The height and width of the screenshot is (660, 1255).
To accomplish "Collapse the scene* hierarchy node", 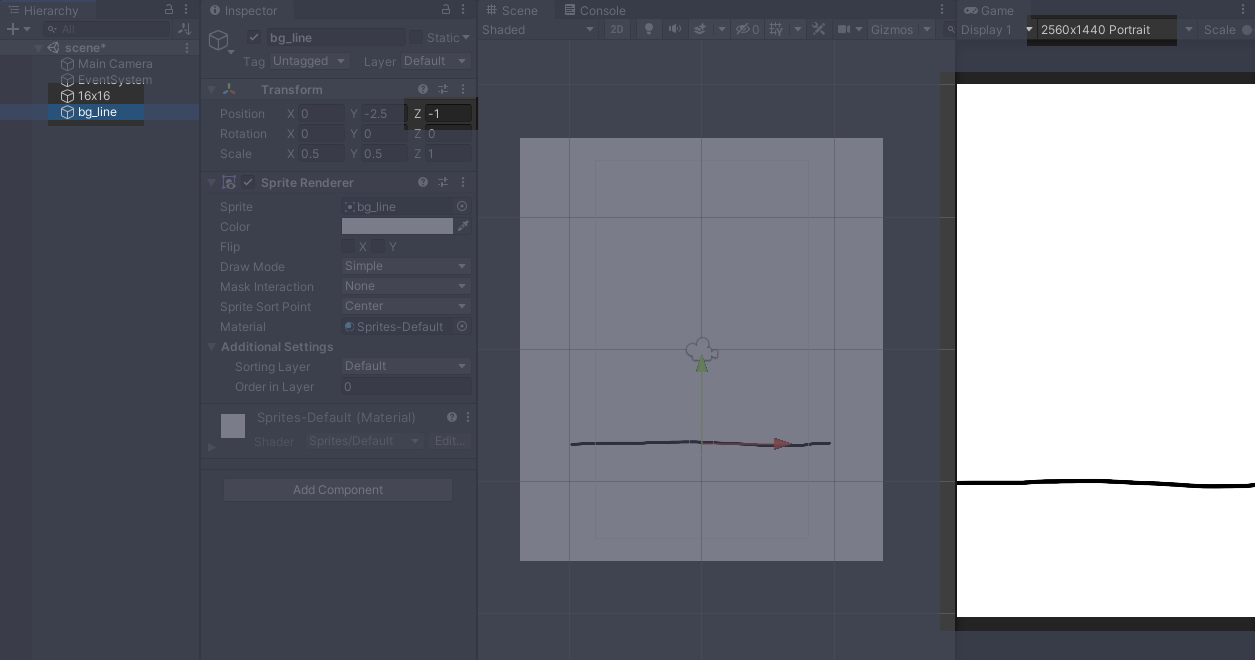I will (x=39, y=47).
